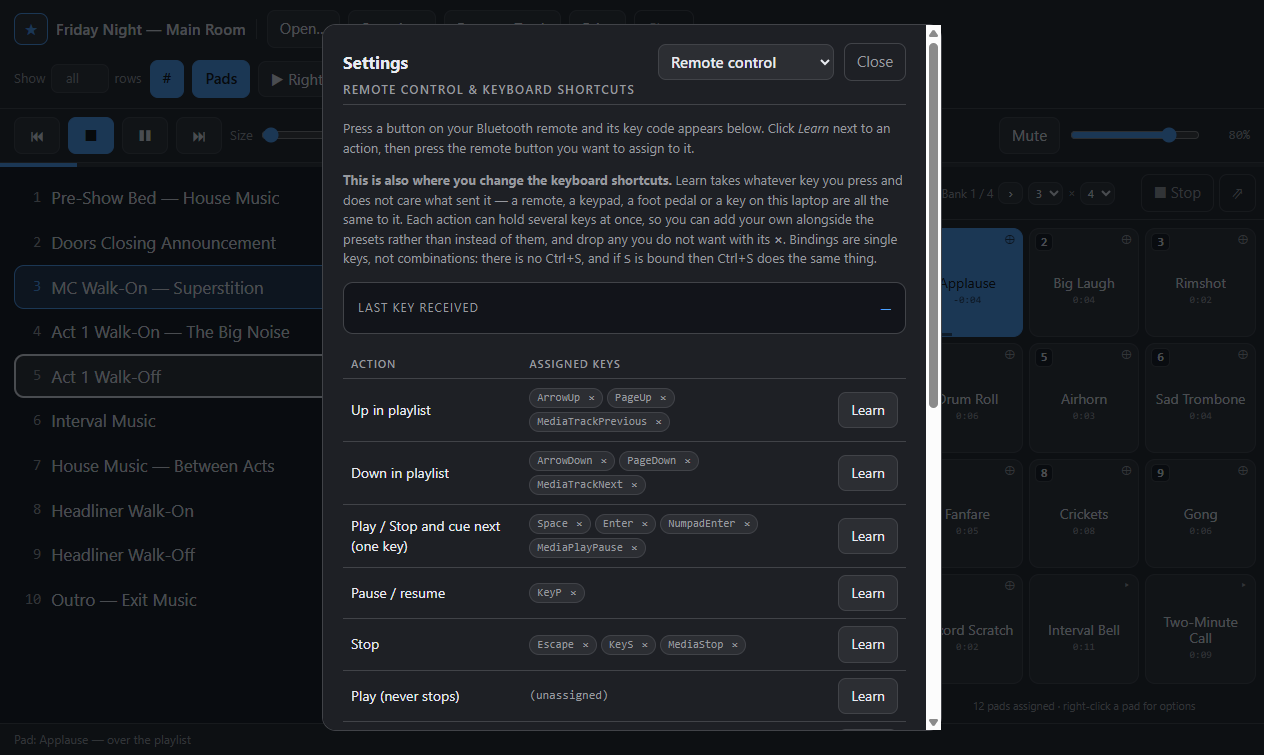Screen dimensions: 1264x755
Task: Remove the MediaStop key binding
Action: [734, 645]
